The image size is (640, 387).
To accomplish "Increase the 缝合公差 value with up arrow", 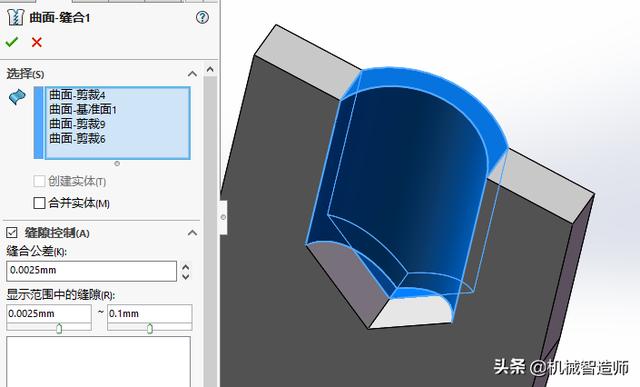I will click(x=186, y=267).
